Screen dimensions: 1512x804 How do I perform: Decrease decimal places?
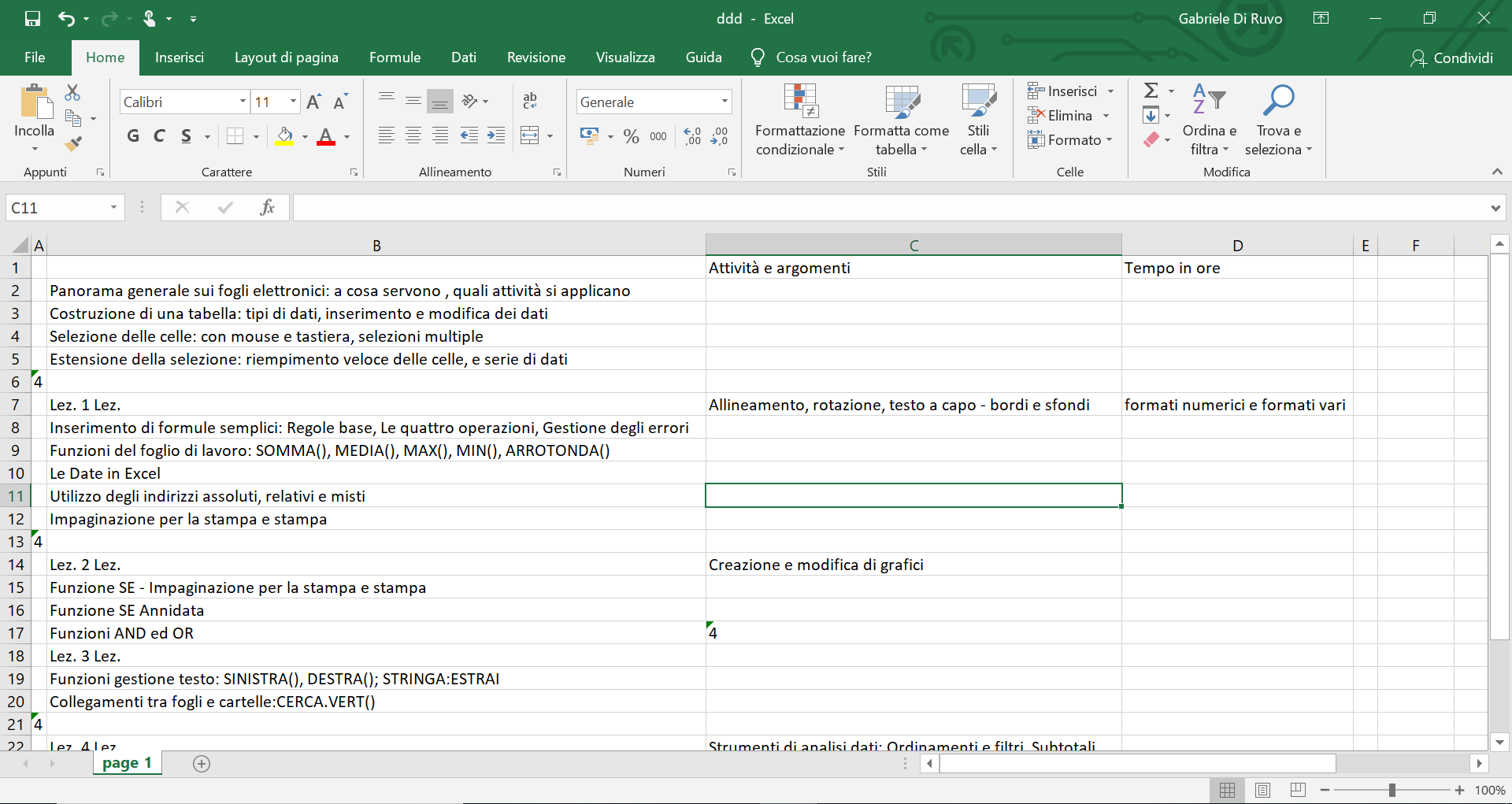click(719, 136)
